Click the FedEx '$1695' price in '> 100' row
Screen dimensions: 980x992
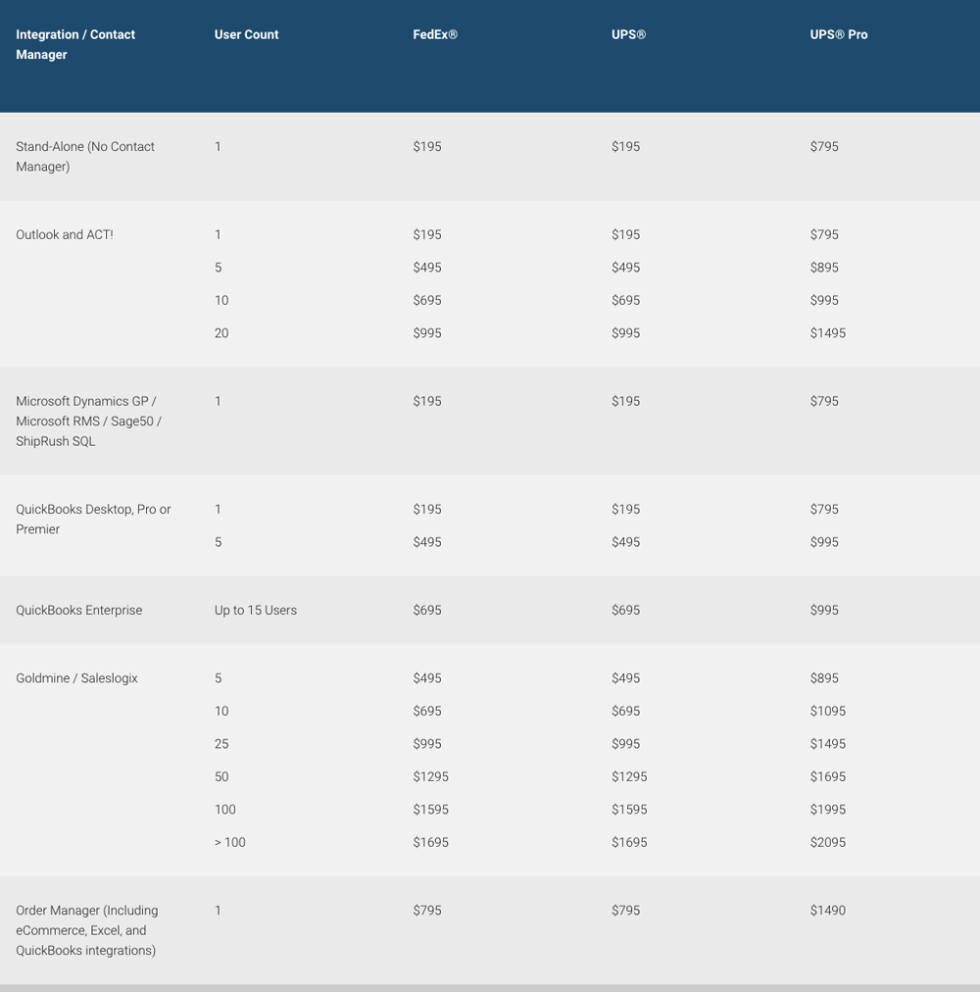tap(431, 843)
